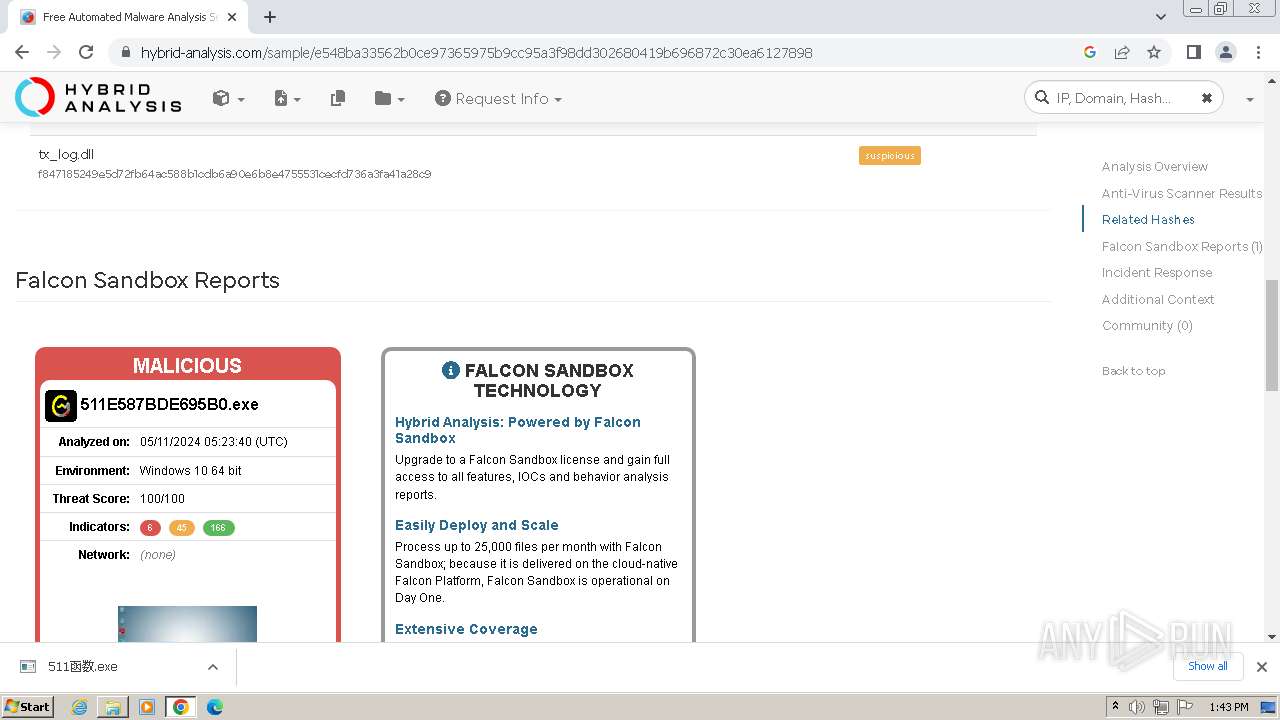
Task: Click the search box for IP, Domain, Hash
Action: click(1123, 98)
